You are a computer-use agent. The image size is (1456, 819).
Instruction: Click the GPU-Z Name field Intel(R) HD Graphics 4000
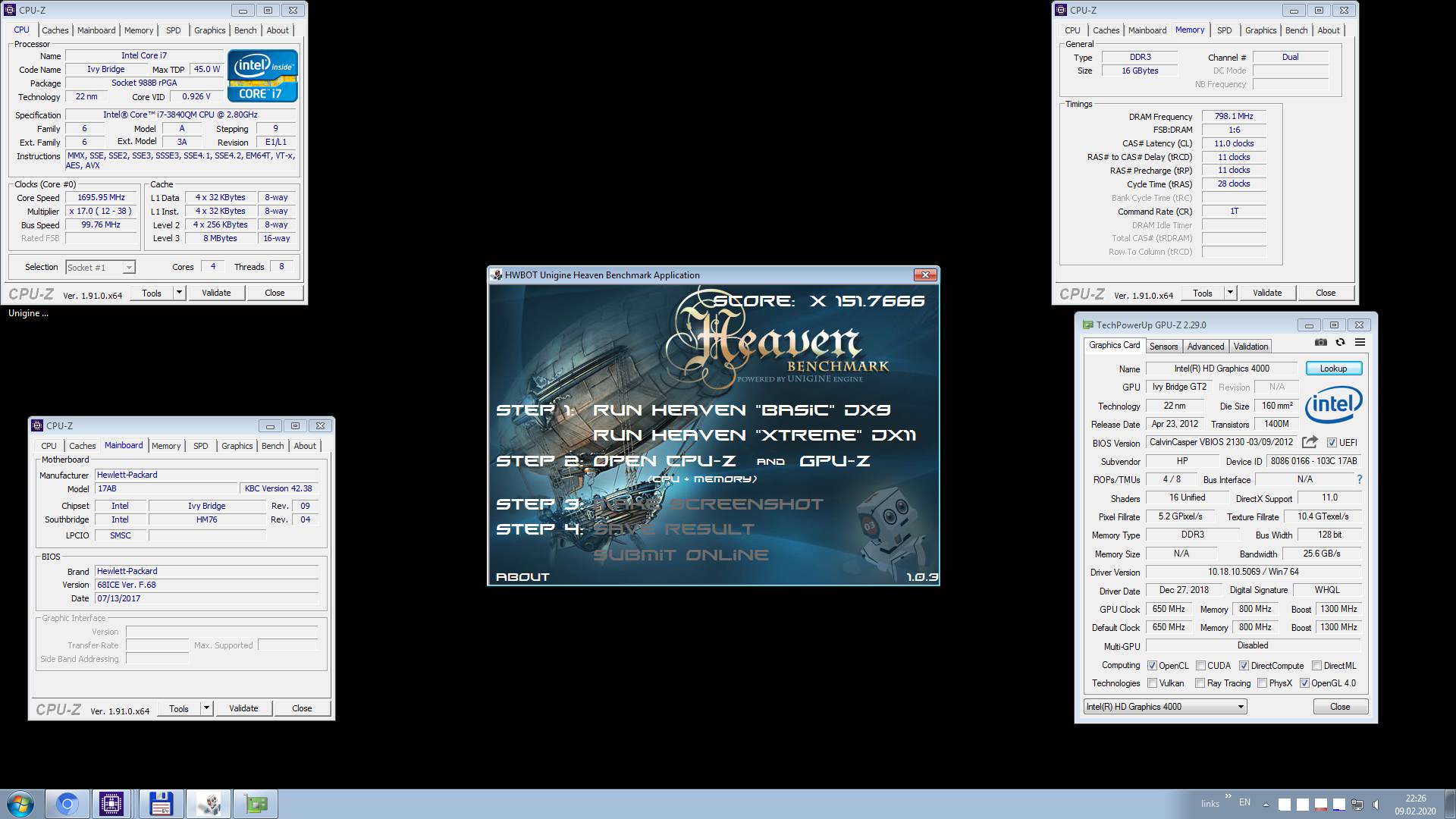[x=1221, y=369]
